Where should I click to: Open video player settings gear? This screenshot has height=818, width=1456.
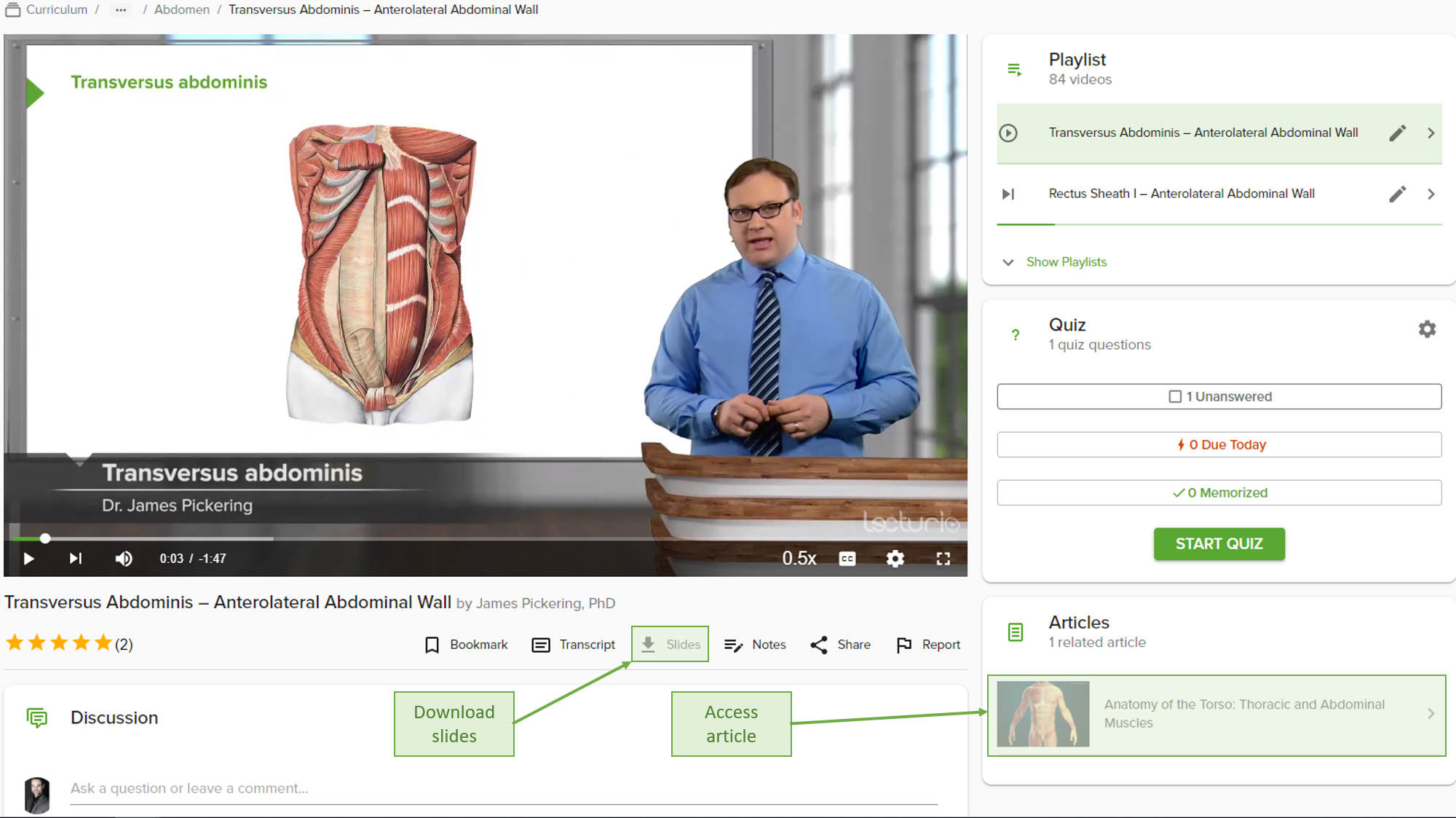pos(895,559)
